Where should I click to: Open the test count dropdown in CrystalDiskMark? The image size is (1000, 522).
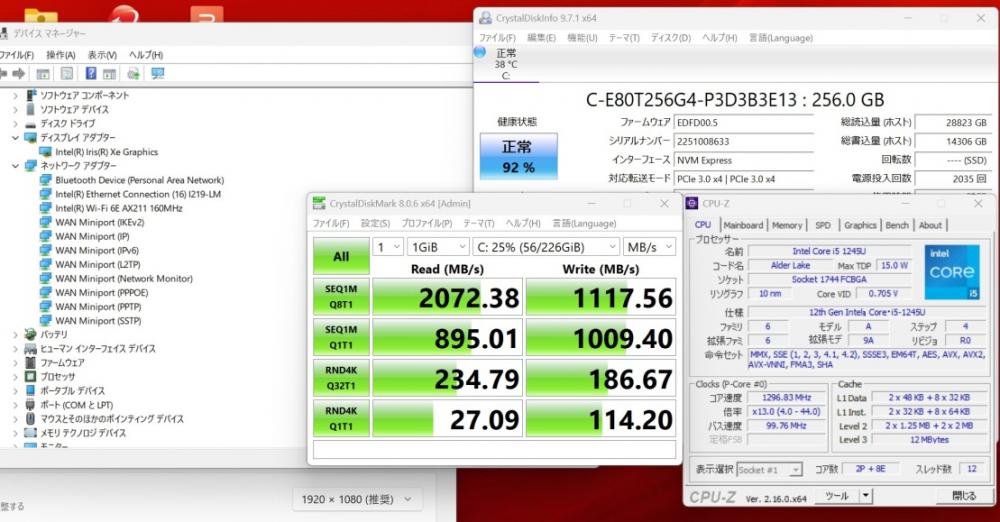[388, 247]
